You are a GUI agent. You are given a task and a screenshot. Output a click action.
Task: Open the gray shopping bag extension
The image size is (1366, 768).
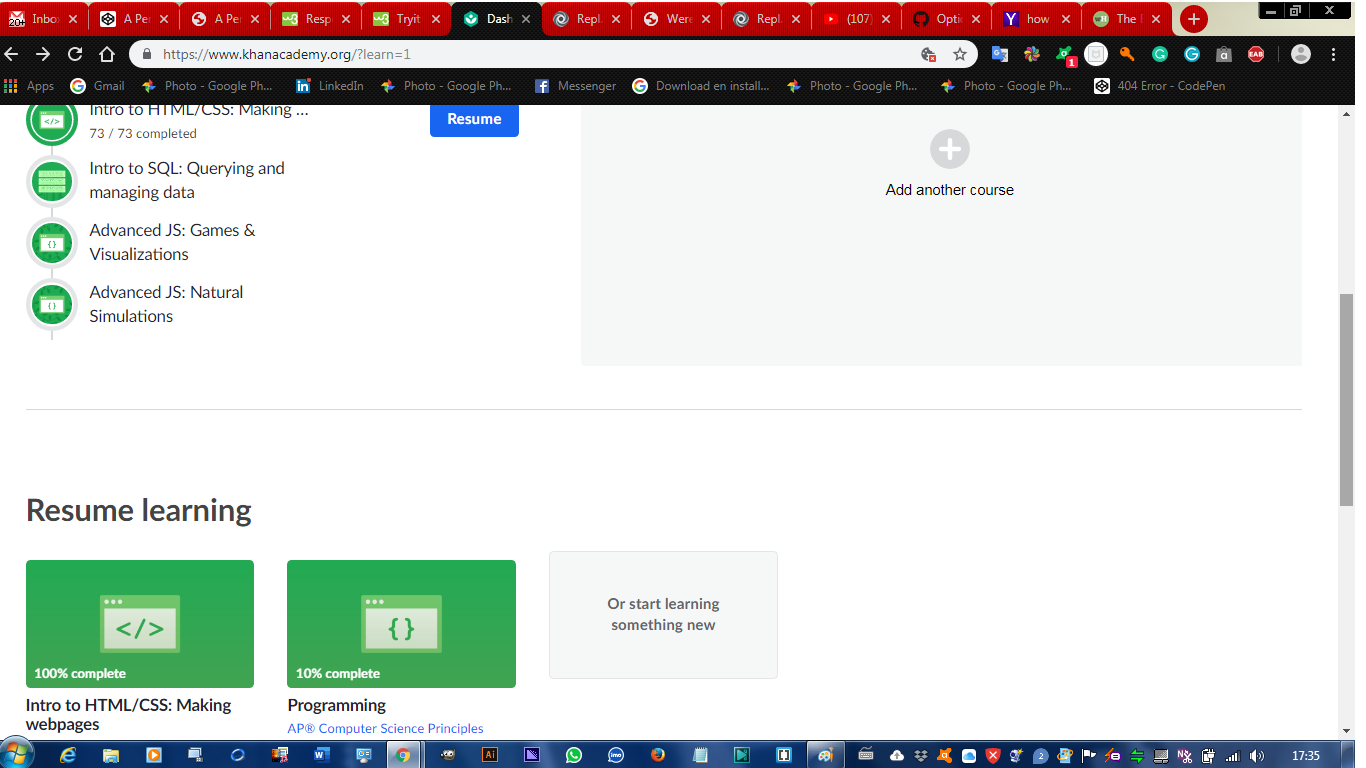(x=1224, y=54)
